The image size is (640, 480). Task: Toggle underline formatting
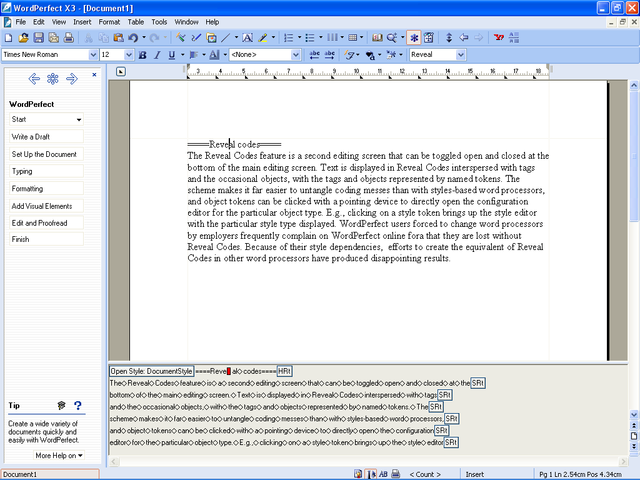coord(172,55)
